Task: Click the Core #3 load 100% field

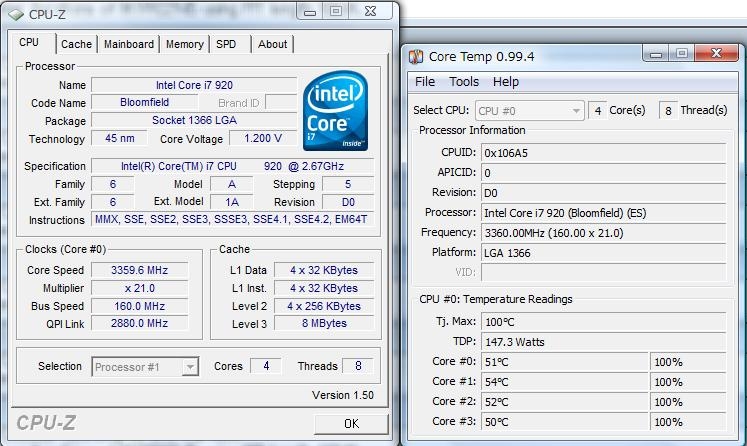Action: pyautogui.click(x=688, y=422)
